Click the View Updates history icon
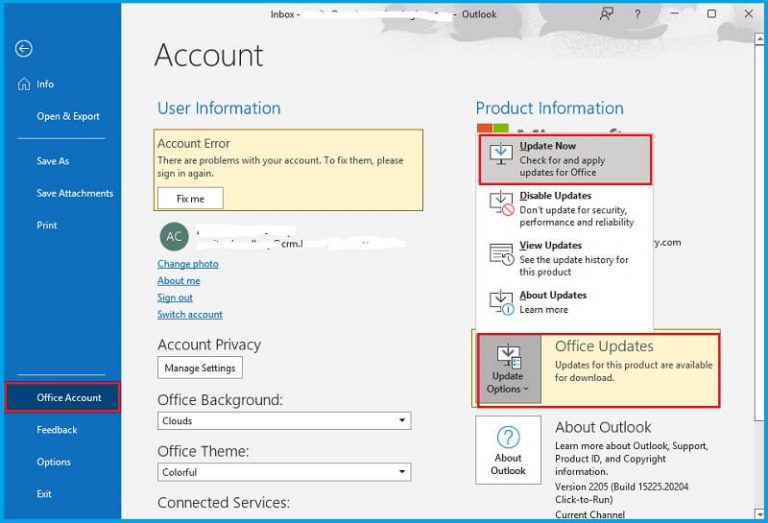 pyautogui.click(x=501, y=254)
